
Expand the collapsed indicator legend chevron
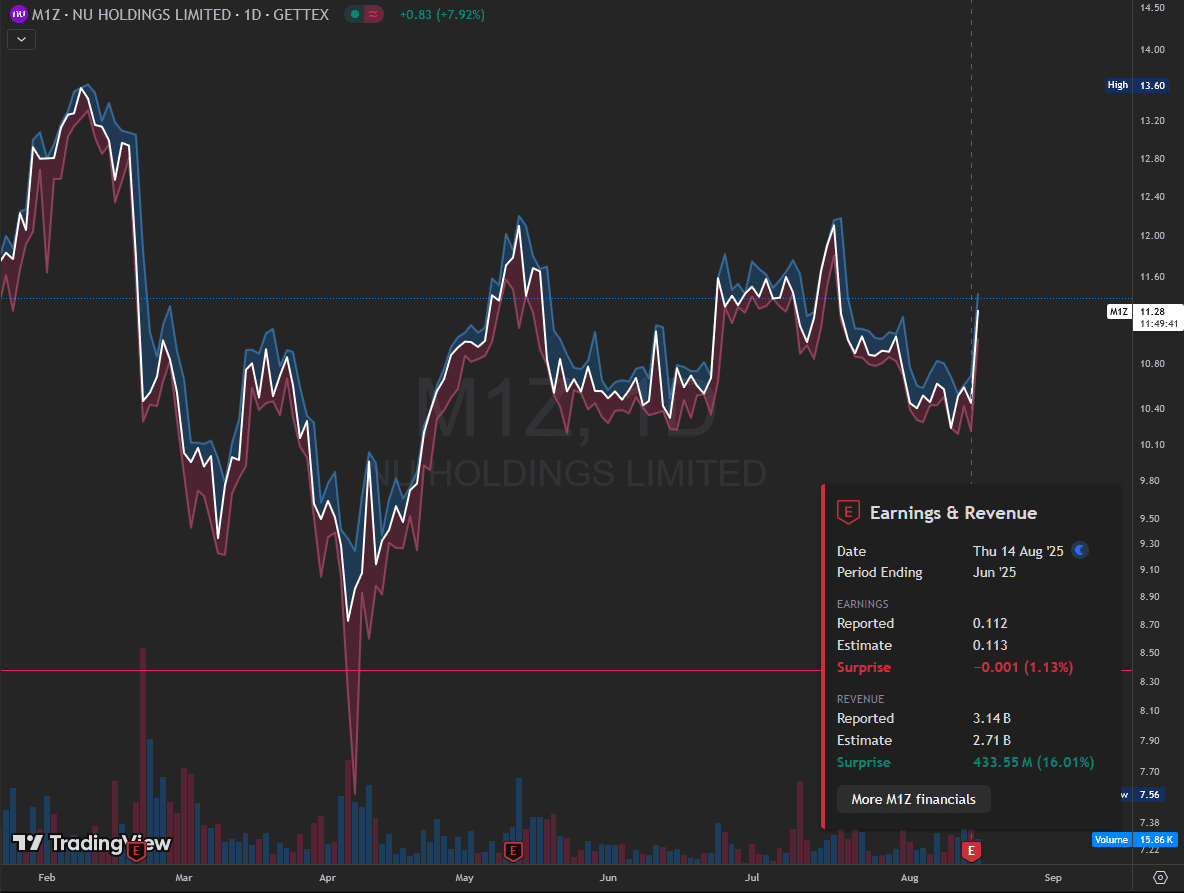coord(21,39)
